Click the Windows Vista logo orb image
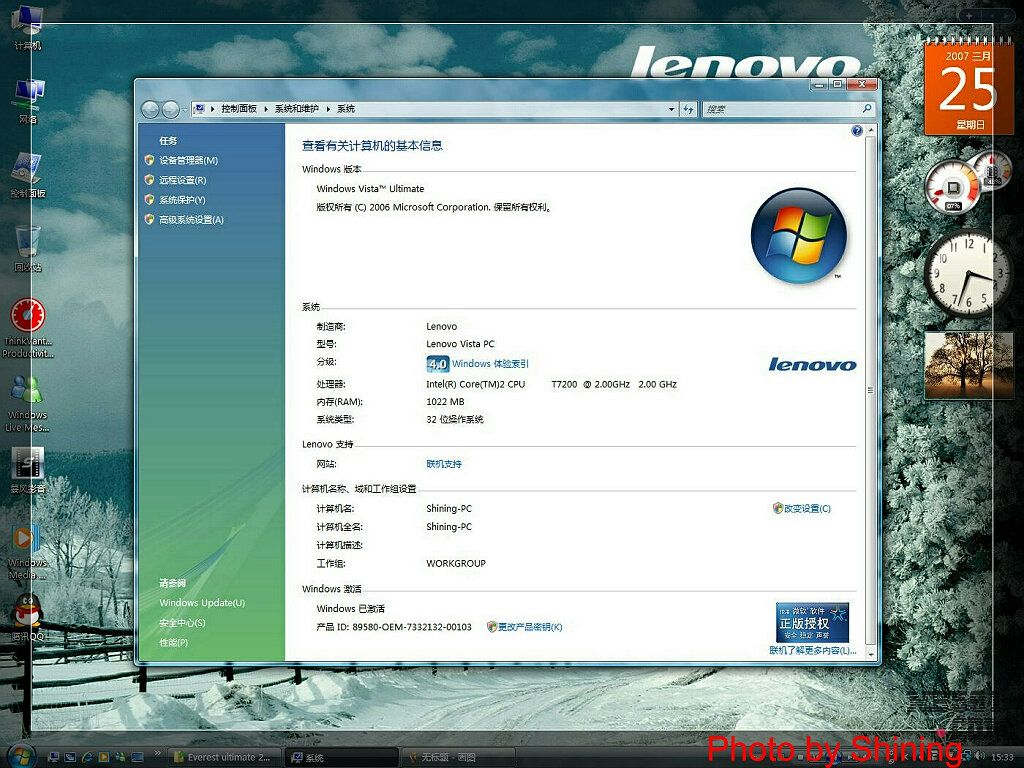The width and height of the screenshot is (1024, 768). [799, 235]
